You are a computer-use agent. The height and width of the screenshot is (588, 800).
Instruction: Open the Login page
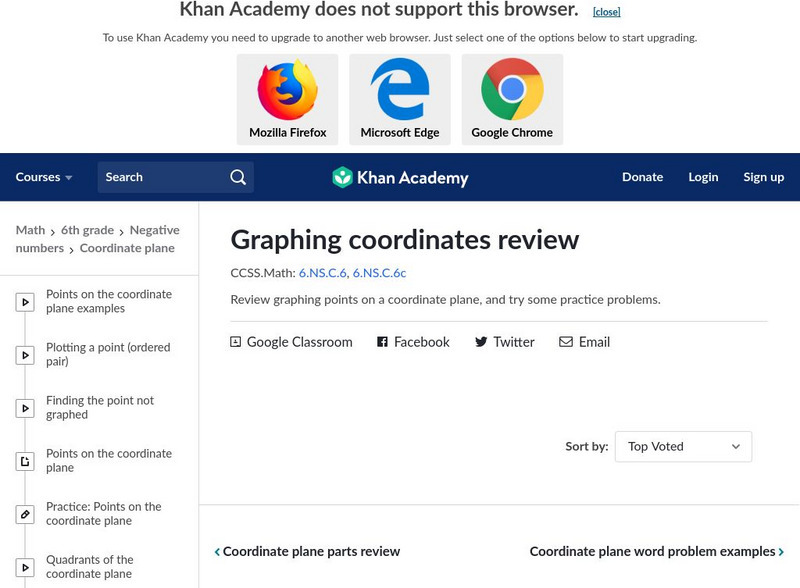point(703,177)
